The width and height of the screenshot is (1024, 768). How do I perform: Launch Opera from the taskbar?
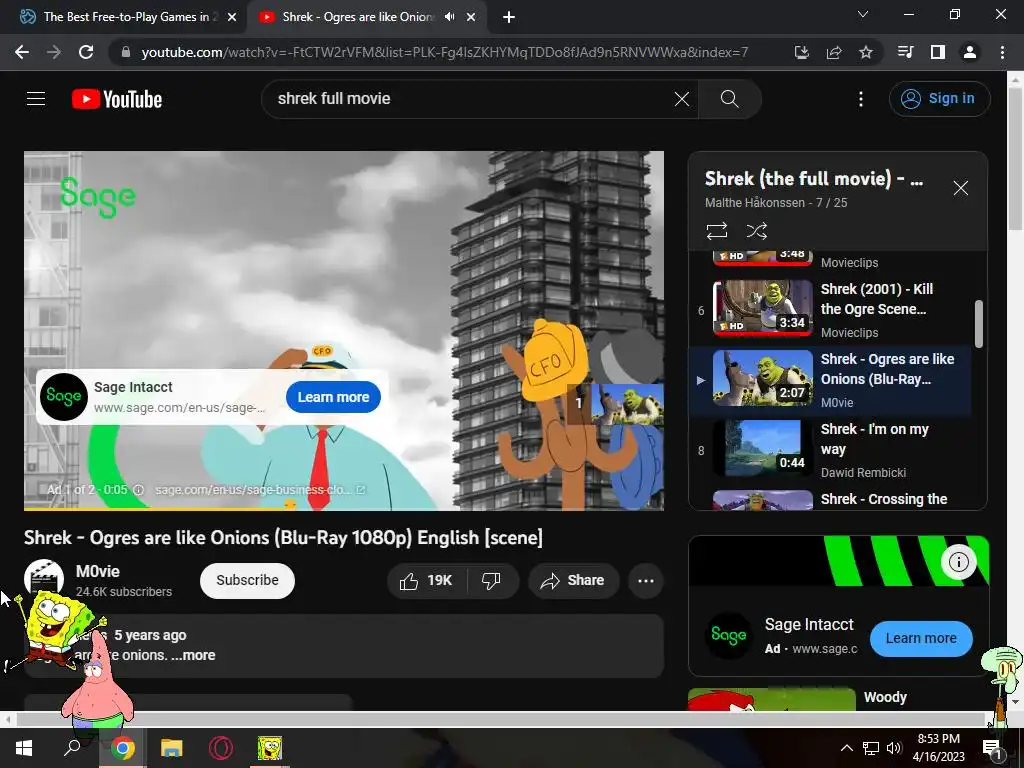221,748
